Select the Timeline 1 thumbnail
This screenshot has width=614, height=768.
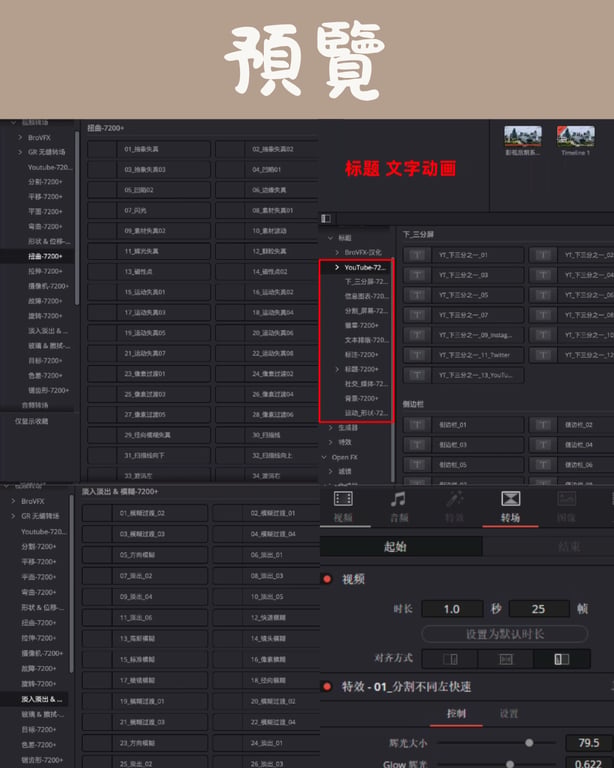click(575, 136)
